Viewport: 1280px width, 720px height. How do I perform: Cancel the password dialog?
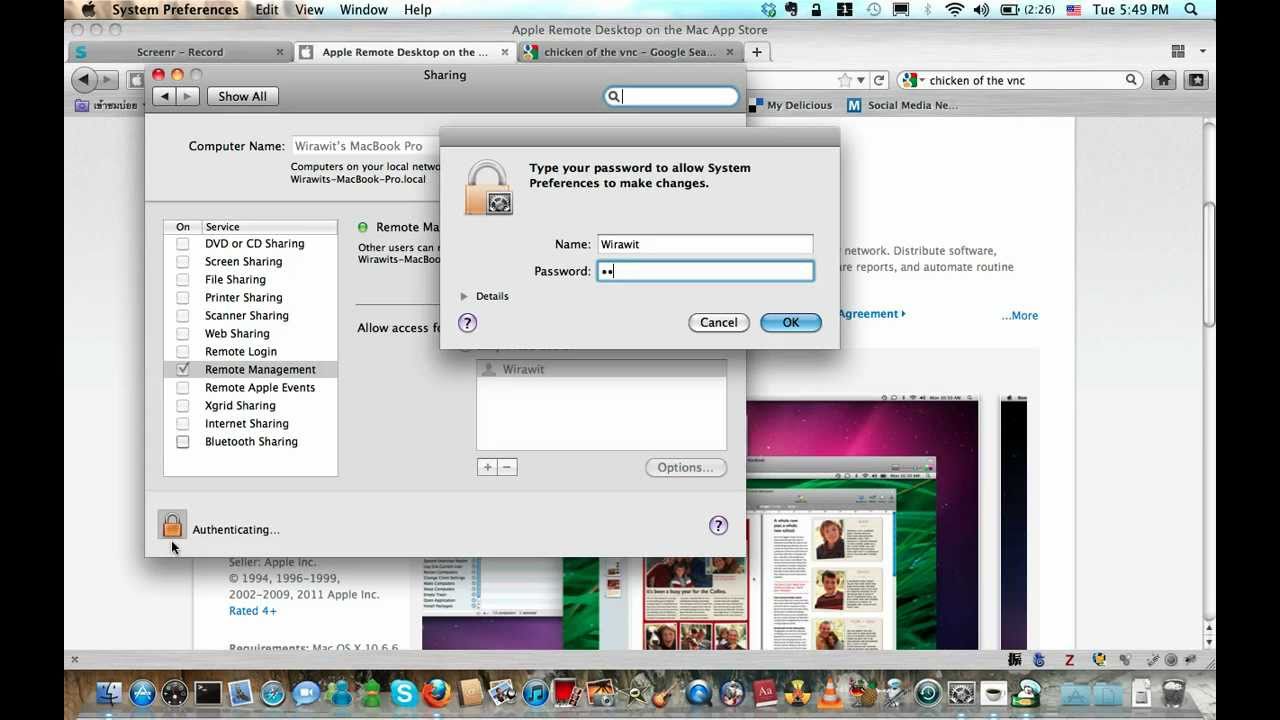[719, 323]
